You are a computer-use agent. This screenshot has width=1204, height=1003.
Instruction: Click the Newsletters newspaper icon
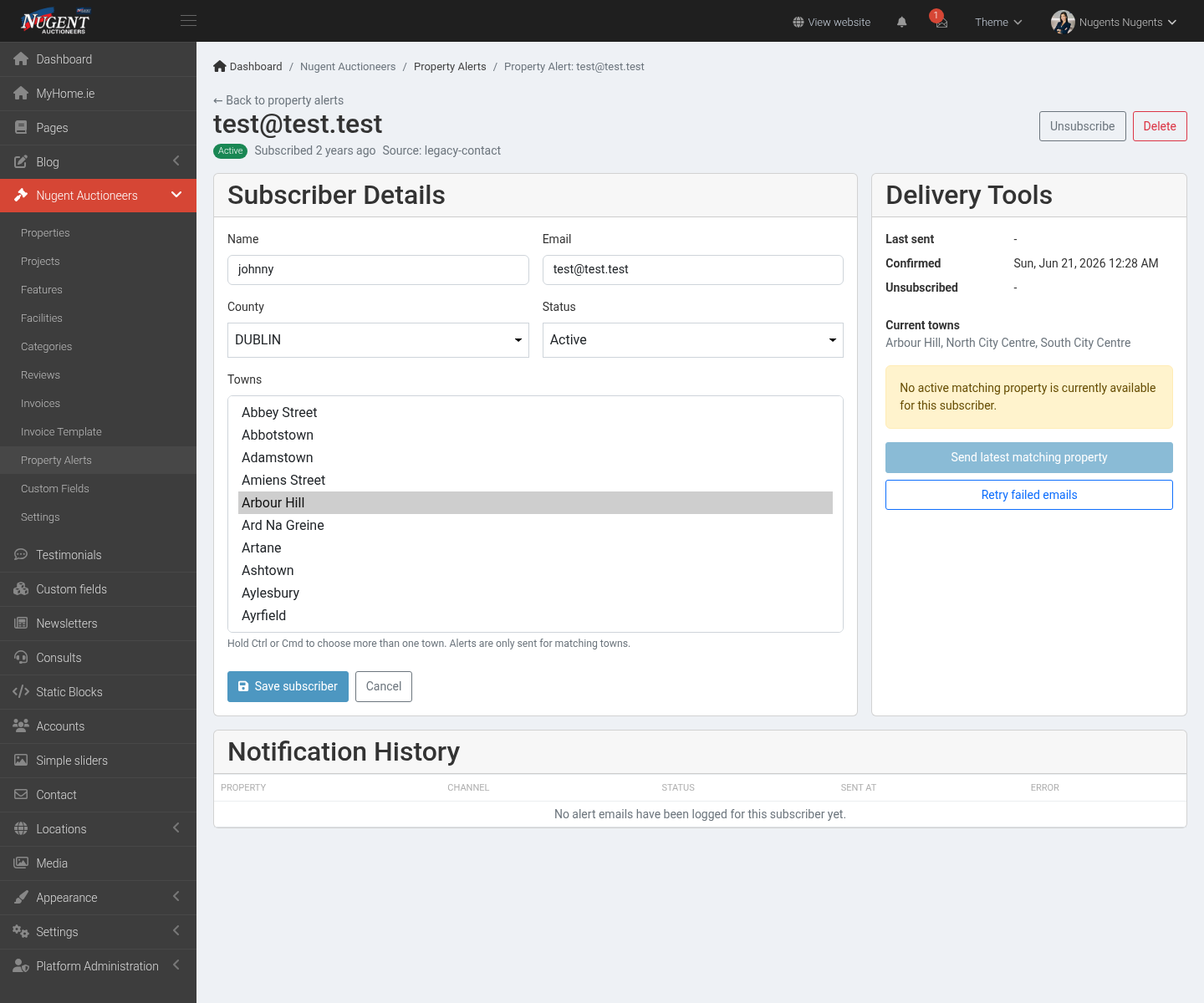[21, 624]
